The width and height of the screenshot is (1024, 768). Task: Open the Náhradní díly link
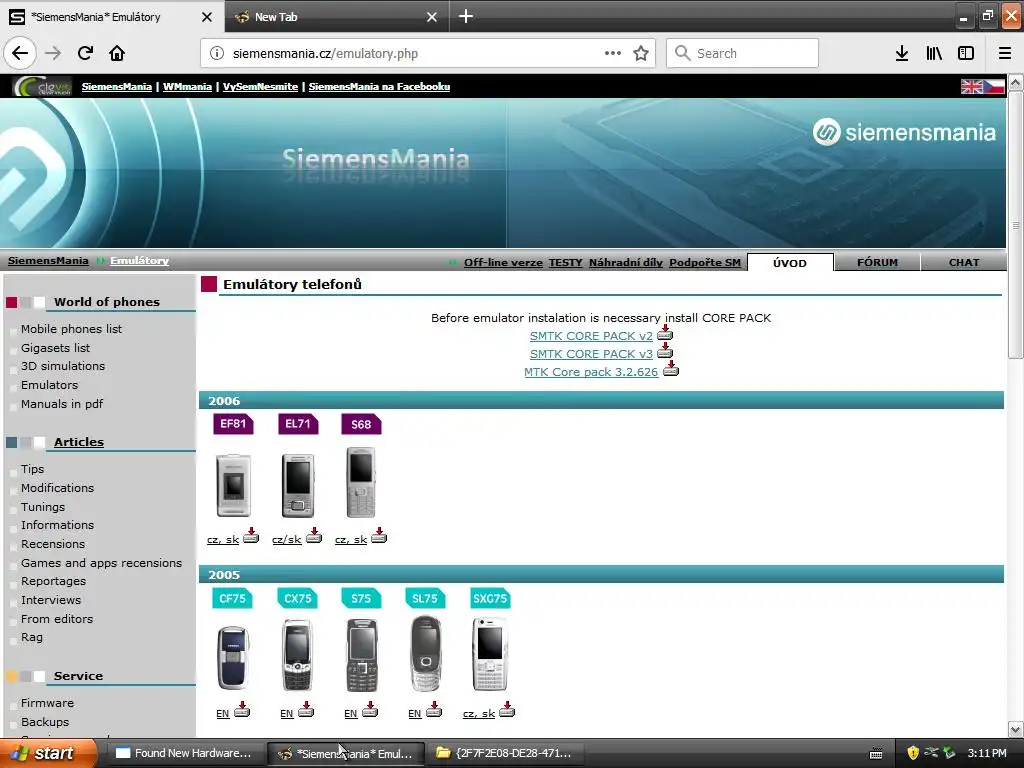tap(626, 263)
